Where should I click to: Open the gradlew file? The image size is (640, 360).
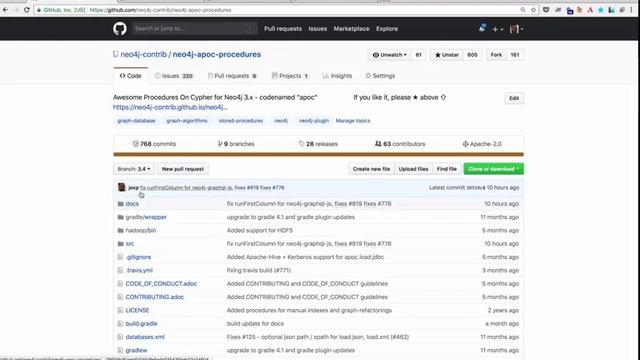point(136,350)
